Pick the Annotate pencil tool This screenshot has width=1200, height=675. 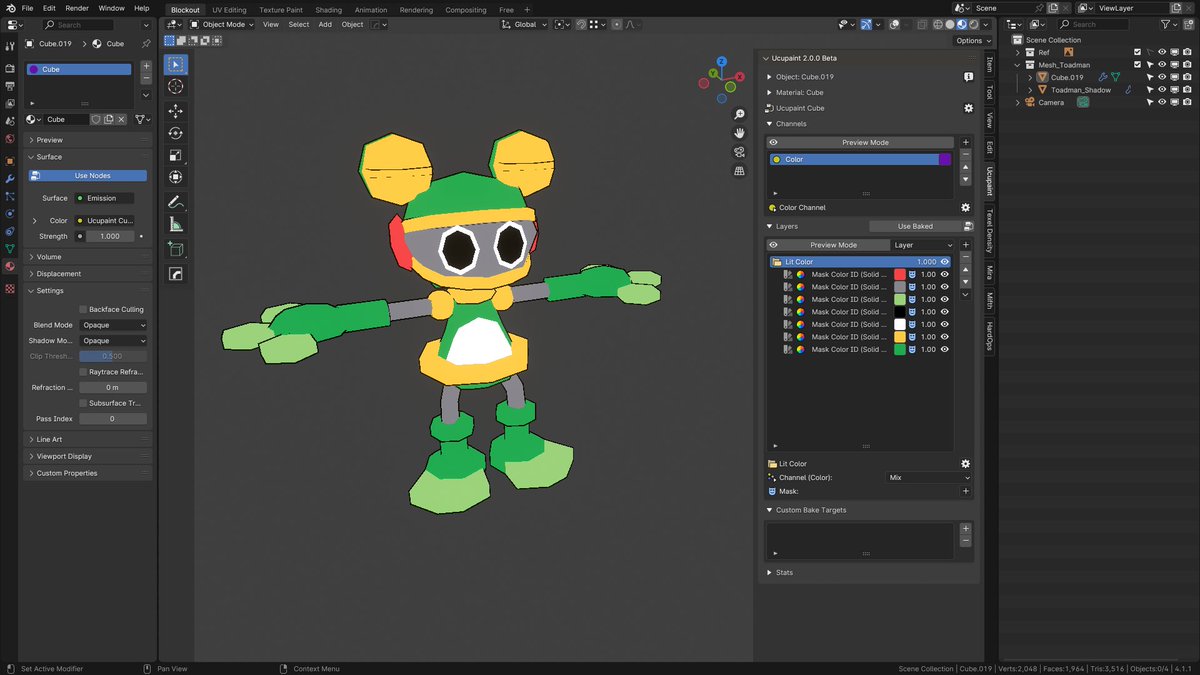tap(176, 202)
